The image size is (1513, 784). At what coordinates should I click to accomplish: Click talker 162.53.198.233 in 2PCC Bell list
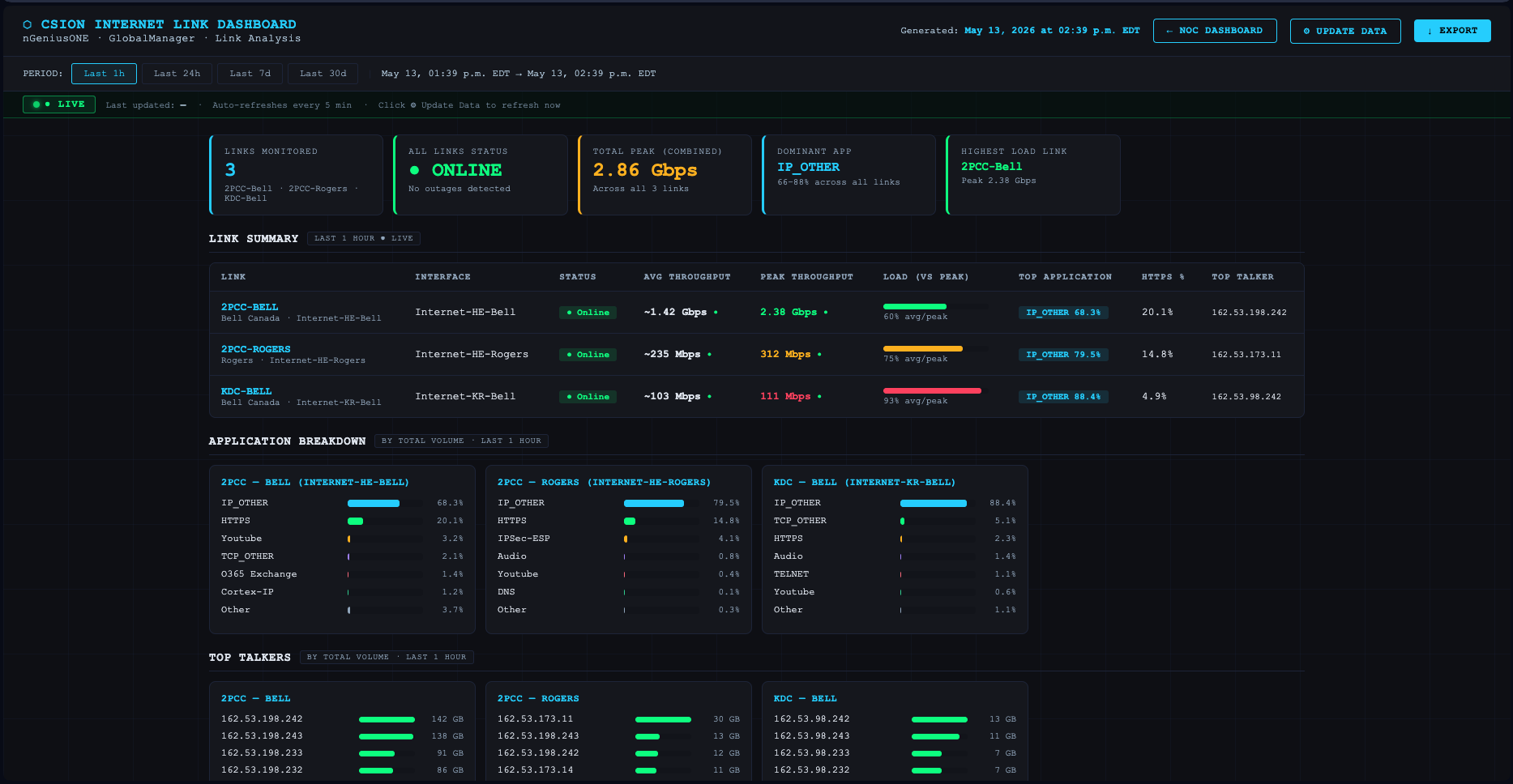coord(262,753)
